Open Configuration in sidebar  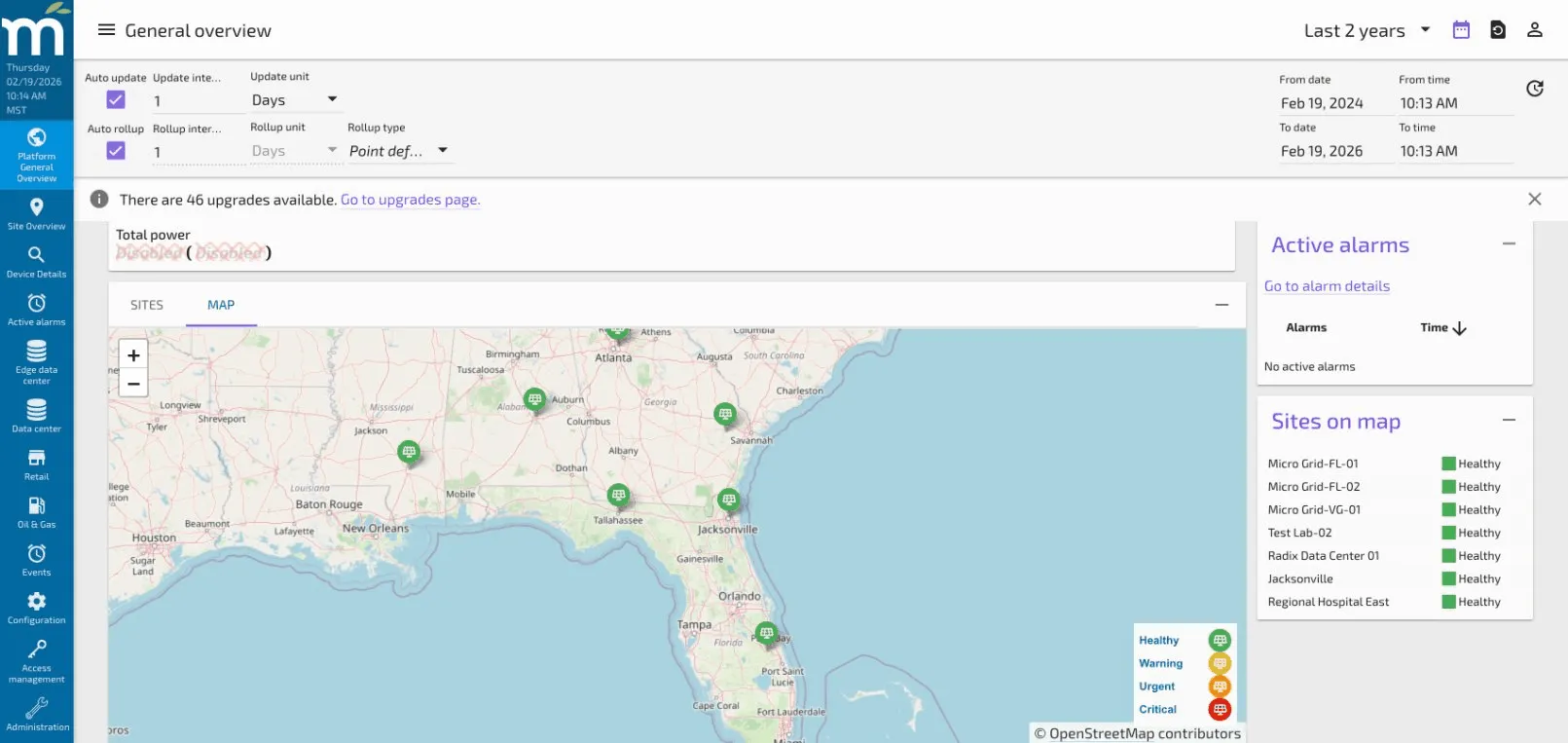37,608
